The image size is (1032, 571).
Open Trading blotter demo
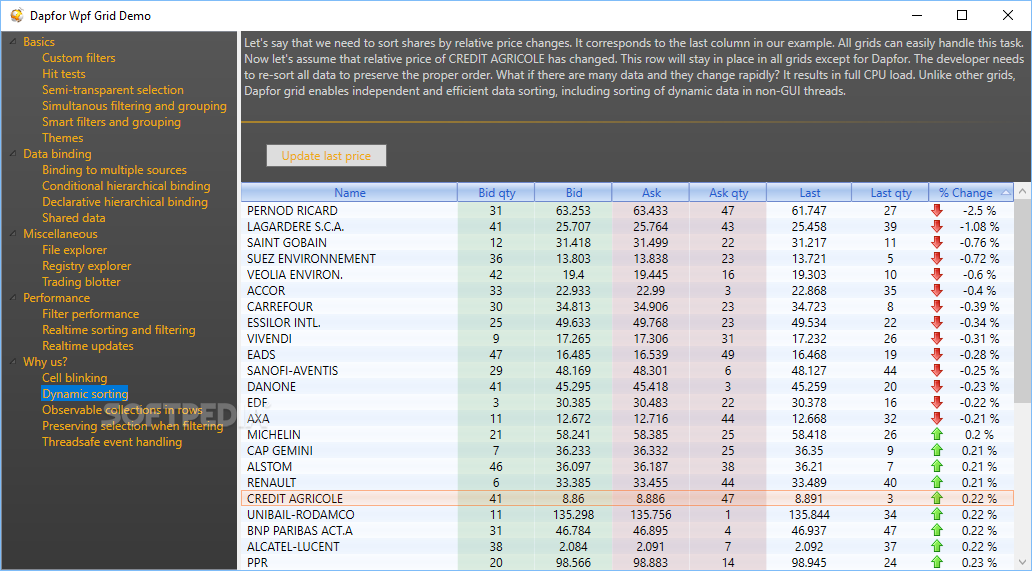[81, 282]
